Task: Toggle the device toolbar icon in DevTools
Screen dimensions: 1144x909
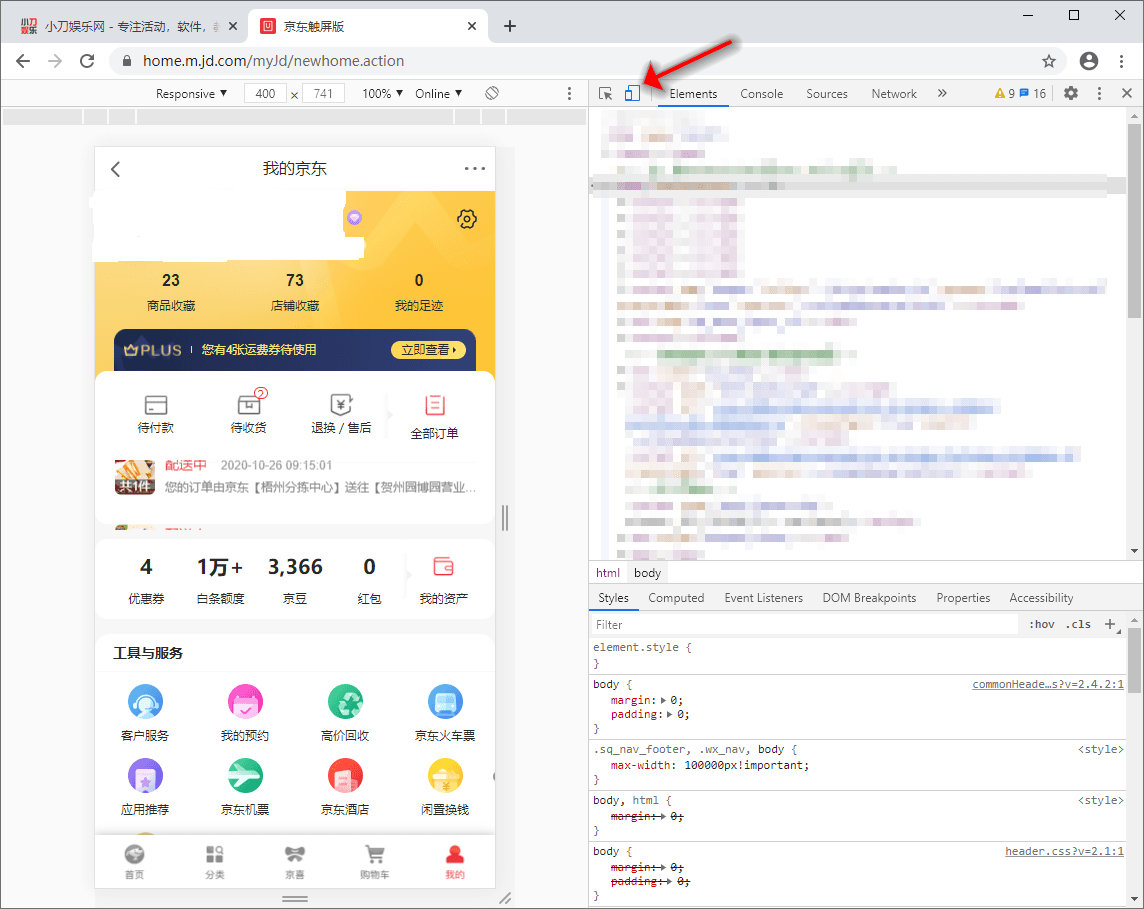Action: tap(632, 93)
